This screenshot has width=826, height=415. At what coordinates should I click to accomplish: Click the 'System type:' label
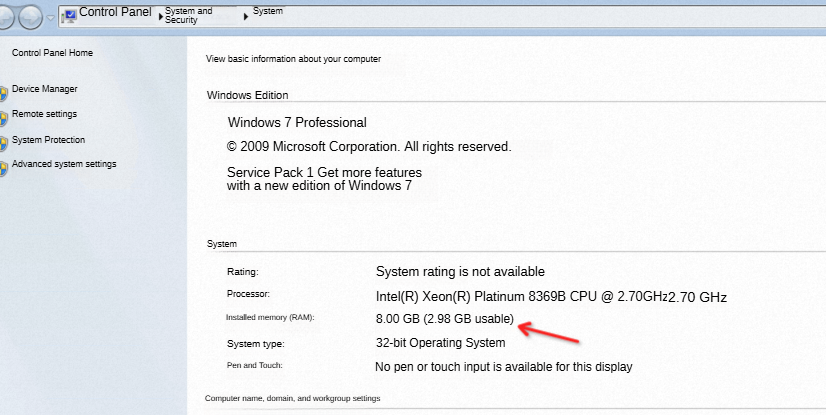click(x=255, y=344)
